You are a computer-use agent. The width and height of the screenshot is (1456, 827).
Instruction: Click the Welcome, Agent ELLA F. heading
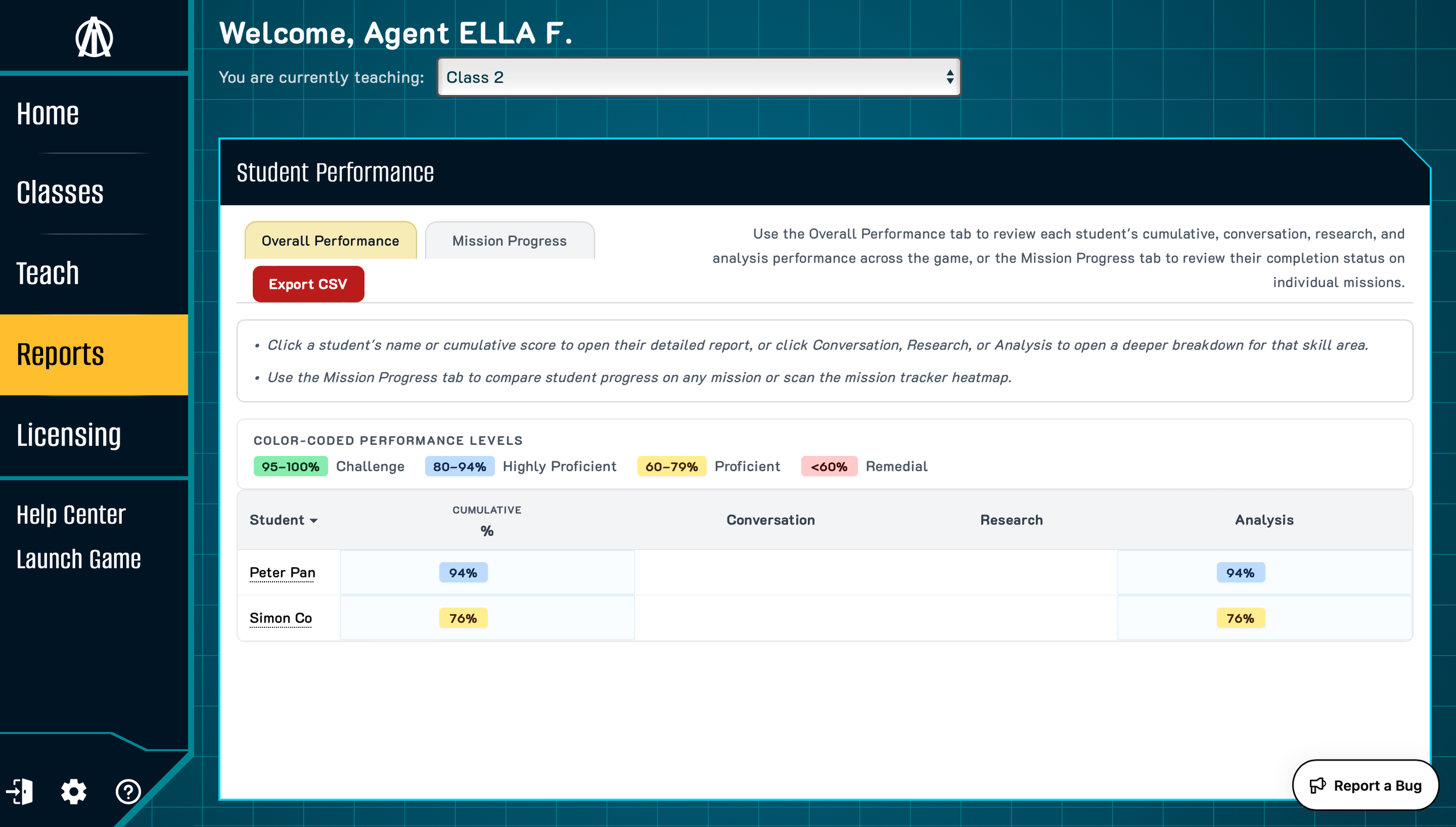[x=396, y=33]
